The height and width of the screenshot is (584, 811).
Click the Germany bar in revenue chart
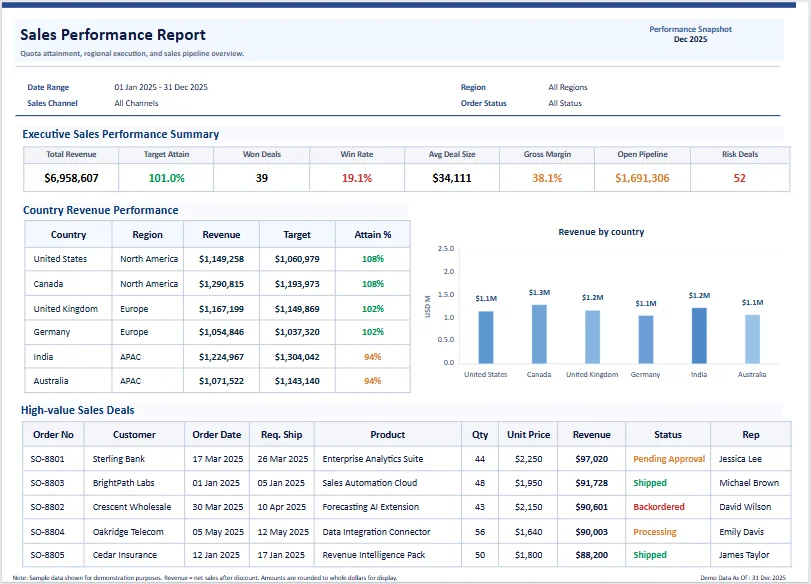[x=645, y=339]
